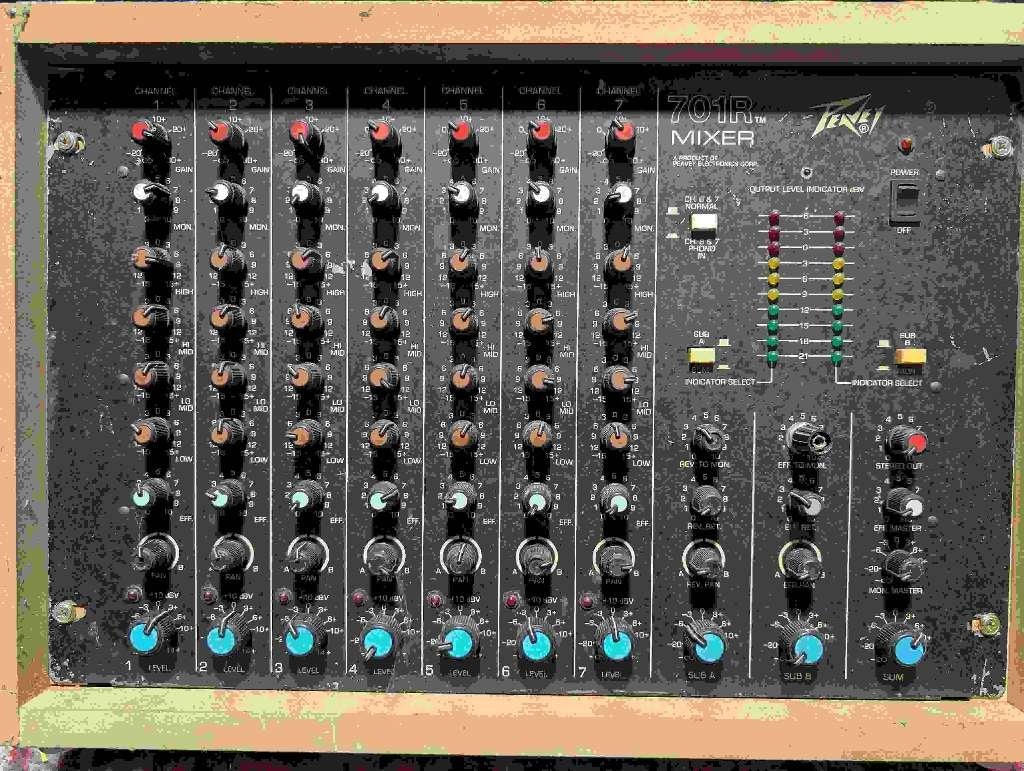Adjust the EFF TO MON knob
Viewport: 1024px width, 771px height.
tap(808, 439)
